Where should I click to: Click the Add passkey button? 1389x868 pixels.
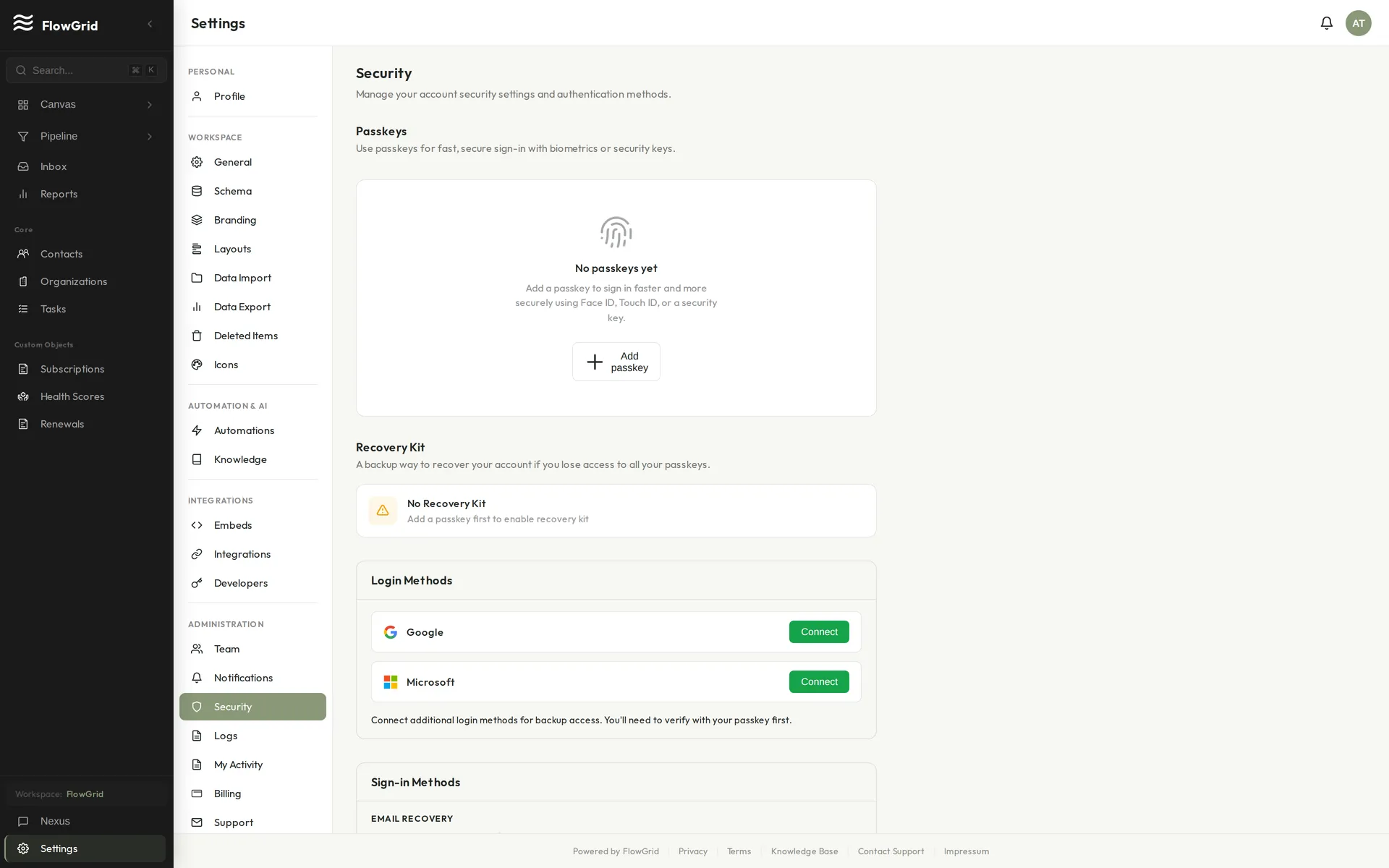pos(616,362)
